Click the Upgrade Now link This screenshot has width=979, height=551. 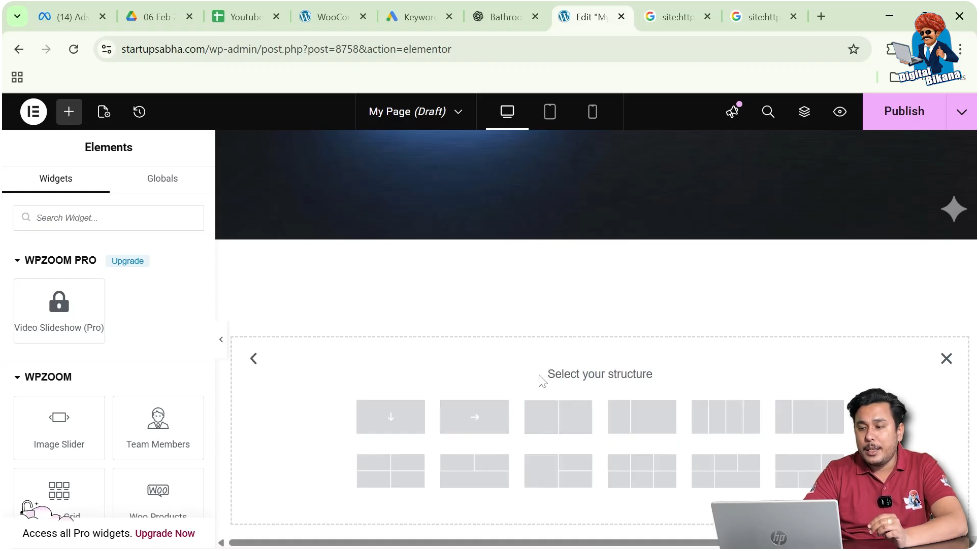click(165, 534)
